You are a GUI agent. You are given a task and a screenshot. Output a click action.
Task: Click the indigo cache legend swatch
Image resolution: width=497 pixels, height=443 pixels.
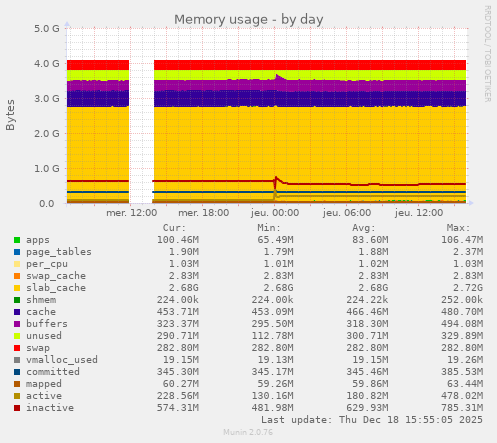point(17,312)
